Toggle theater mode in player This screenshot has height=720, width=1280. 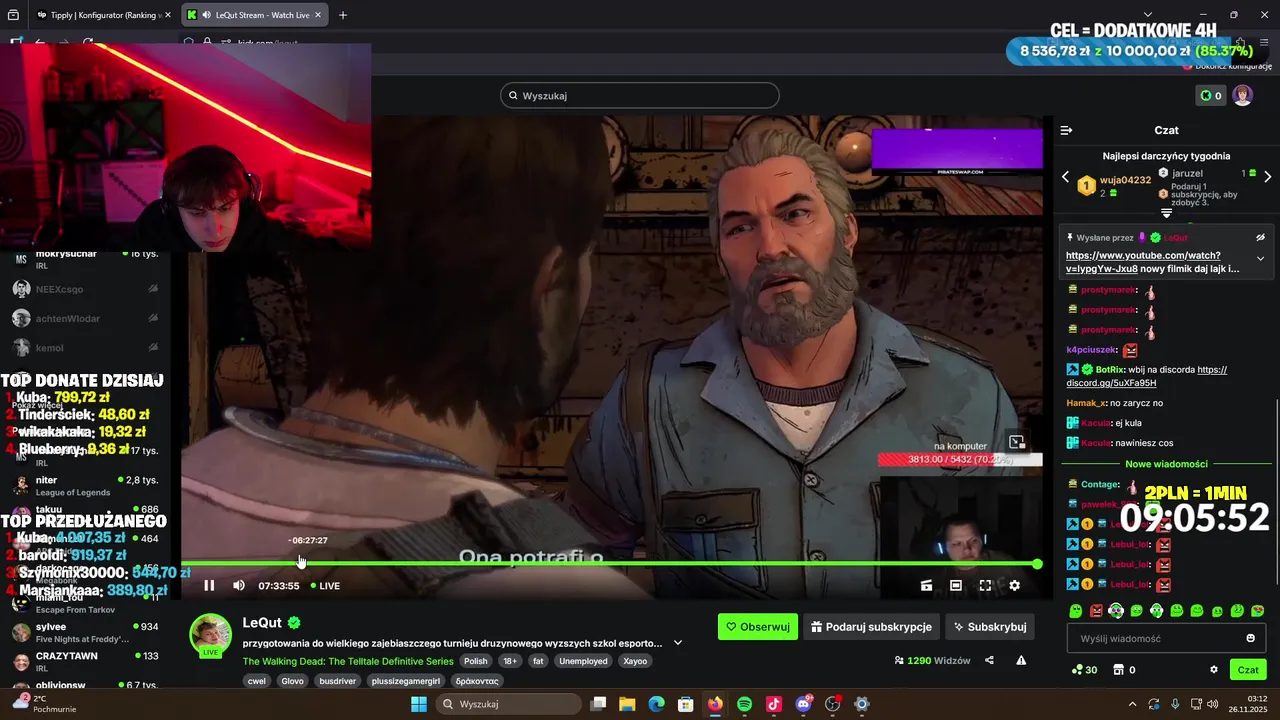[956, 586]
